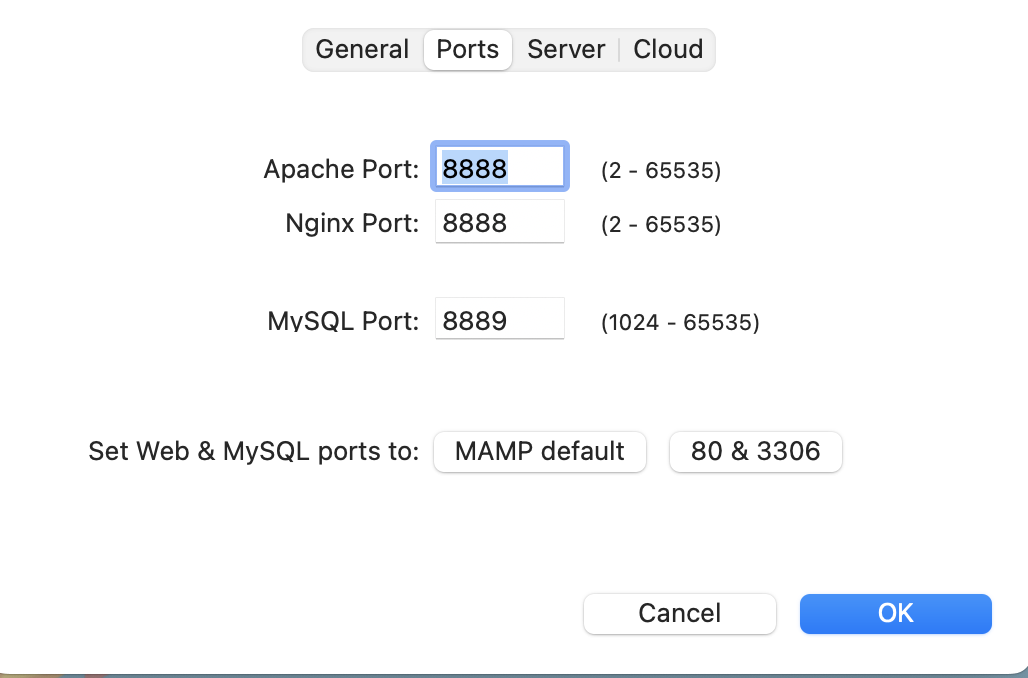Cancel the port configuration dialog

tap(679, 613)
